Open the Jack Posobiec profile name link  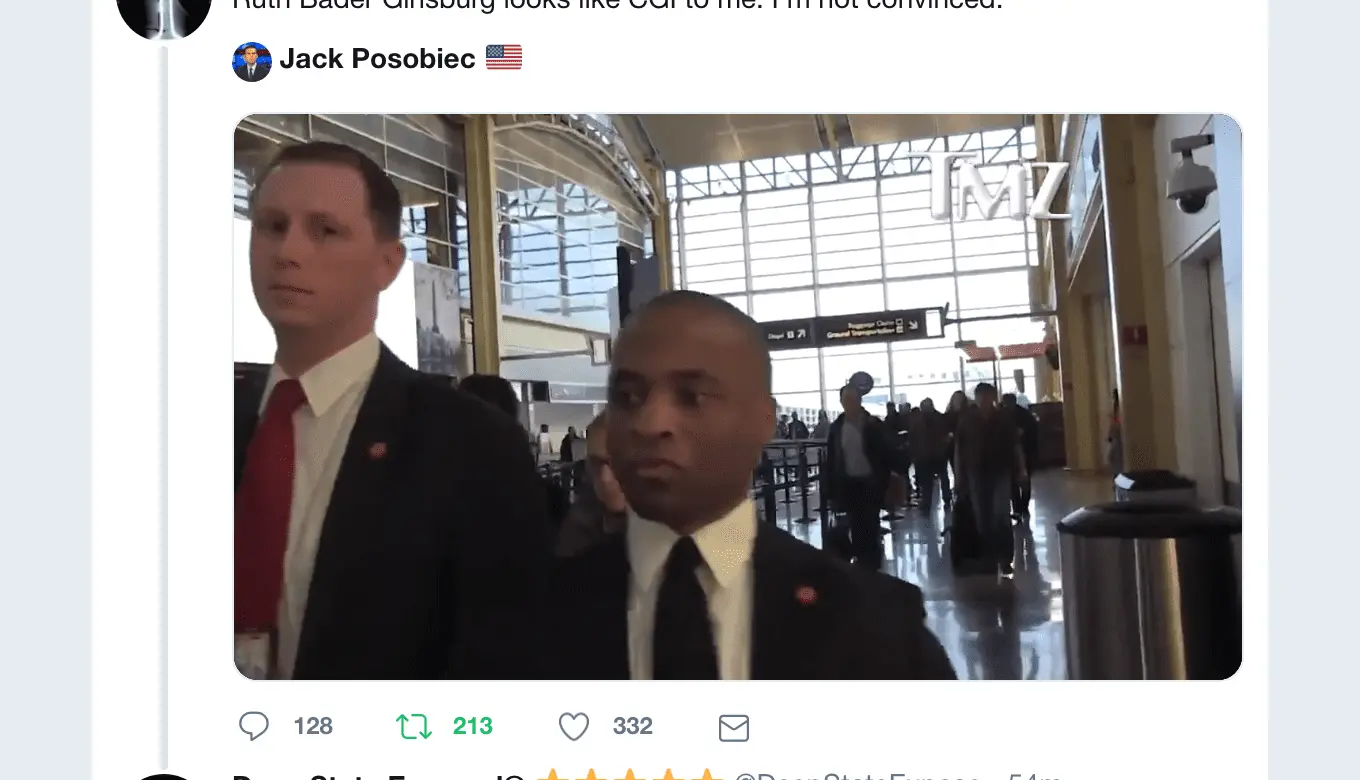[377, 59]
